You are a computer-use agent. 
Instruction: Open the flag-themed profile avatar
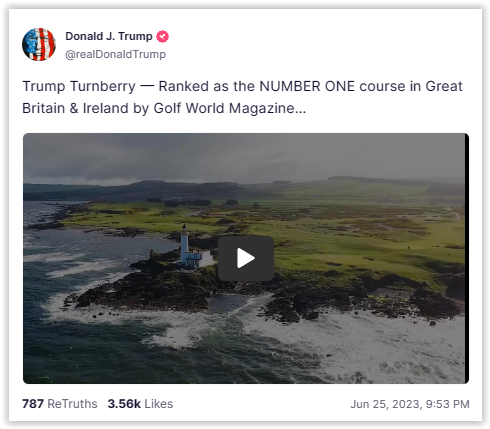point(39,45)
